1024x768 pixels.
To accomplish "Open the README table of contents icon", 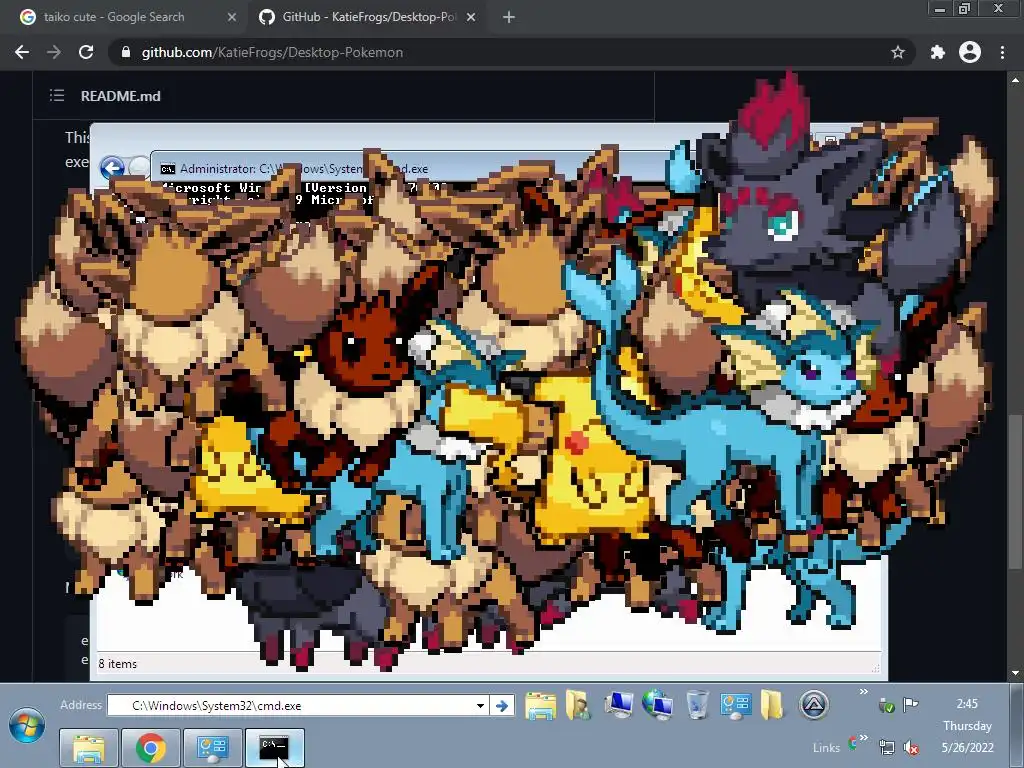I will (57, 96).
